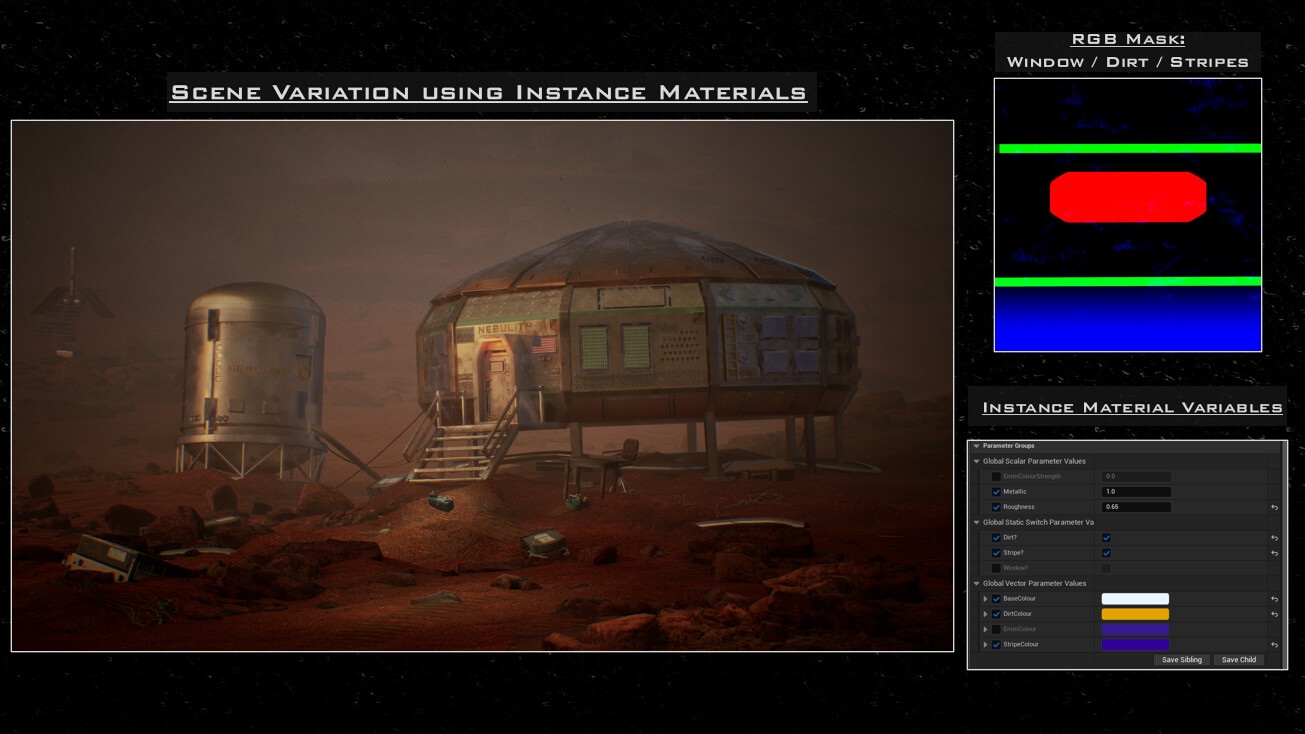This screenshot has width=1305, height=734.
Task: Click the 'Metallic' parameter label
Action: click(1015, 492)
